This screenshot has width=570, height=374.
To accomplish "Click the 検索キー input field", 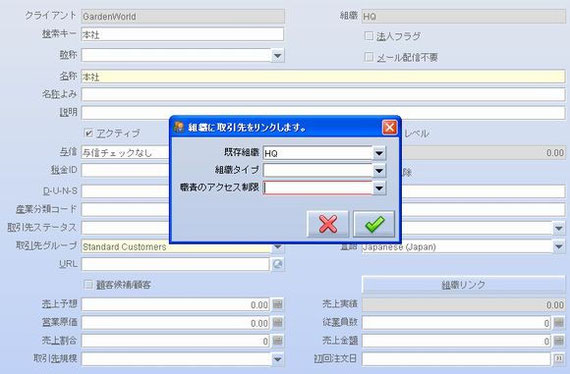I will pos(182,35).
